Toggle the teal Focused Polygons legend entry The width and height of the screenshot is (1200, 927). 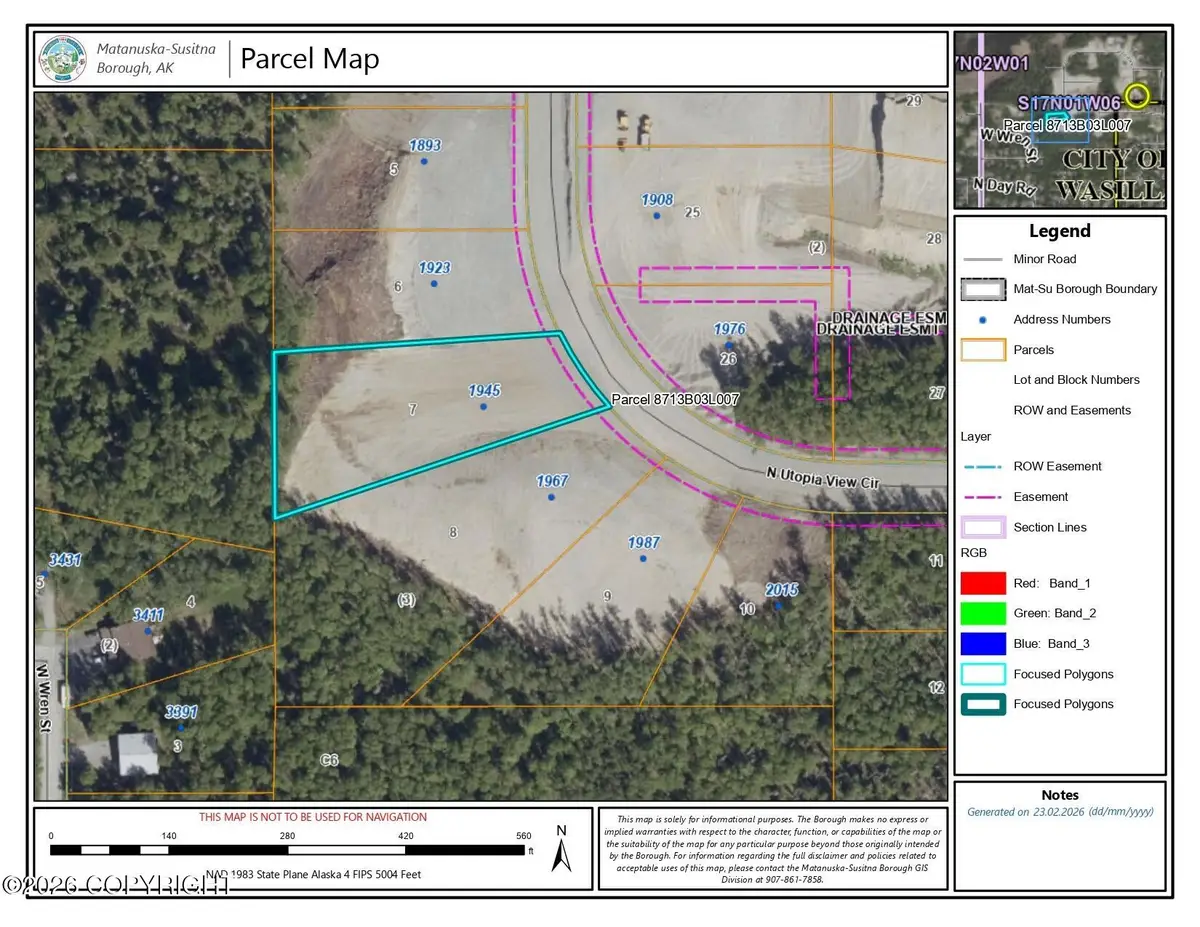click(x=982, y=704)
